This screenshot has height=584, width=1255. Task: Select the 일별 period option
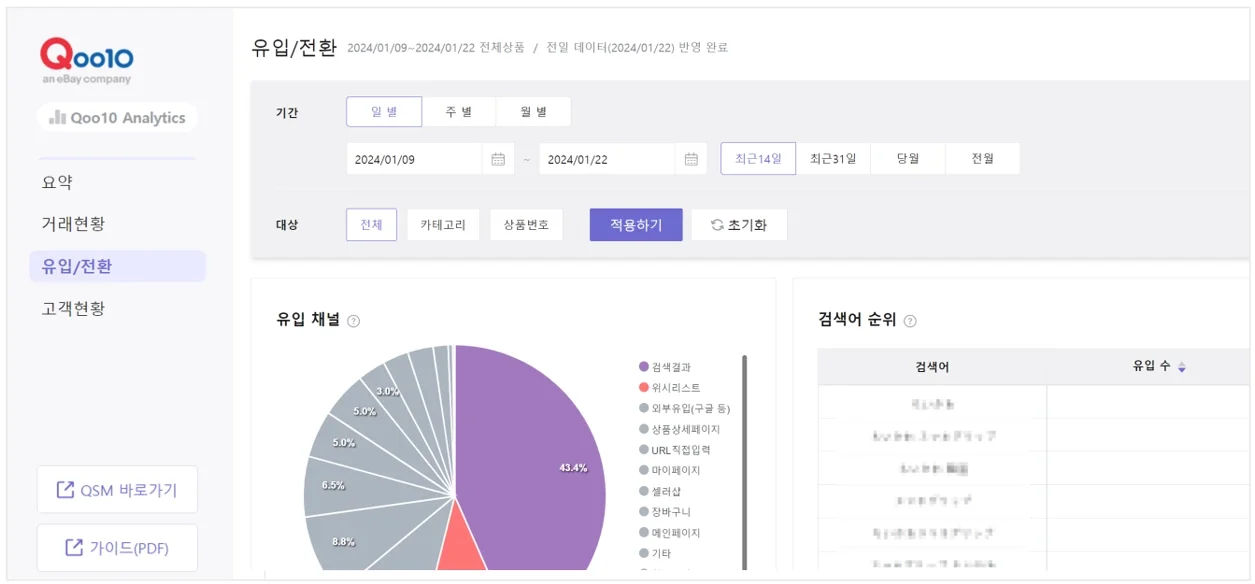tap(384, 112)
